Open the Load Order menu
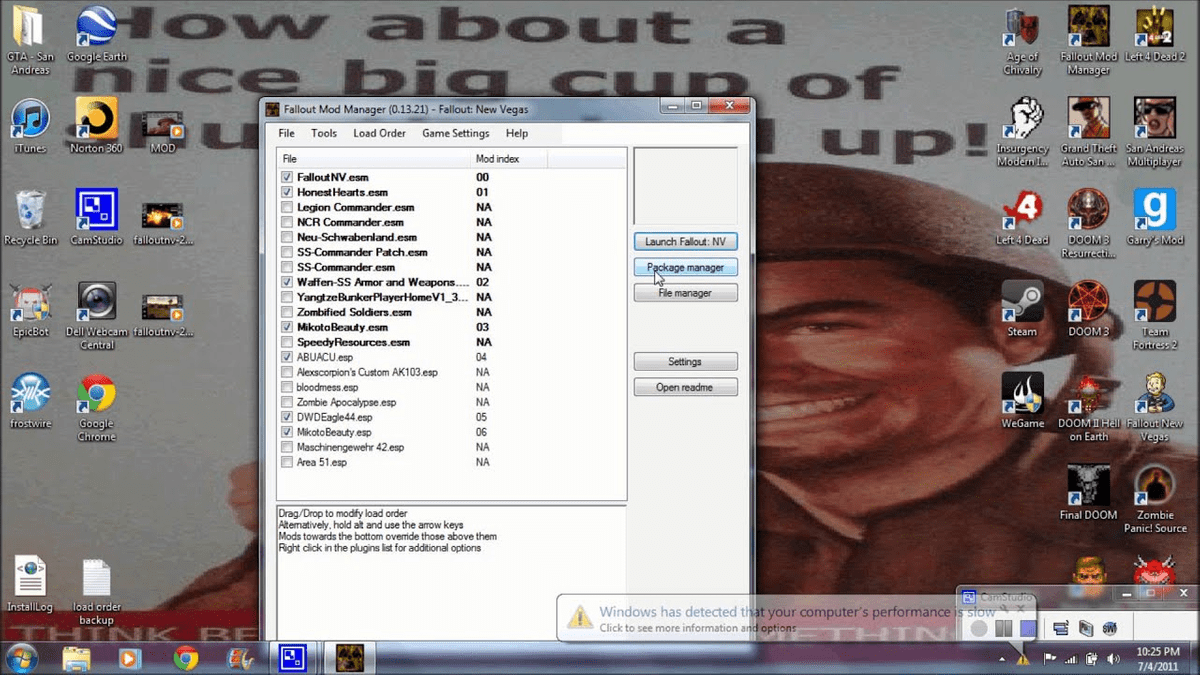The height and width of the screenshot is (675, 1200). click(x=379, y=133)
